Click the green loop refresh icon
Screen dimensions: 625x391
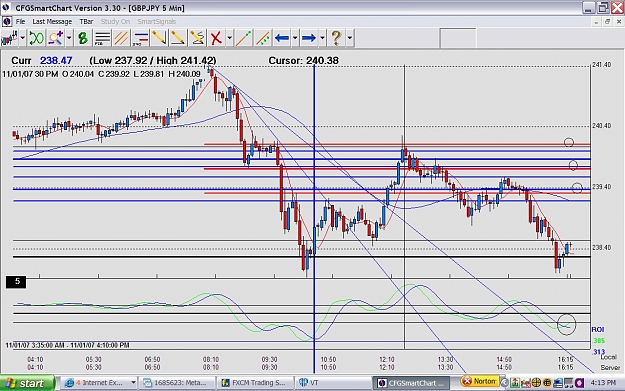click(x=36, y=38)
